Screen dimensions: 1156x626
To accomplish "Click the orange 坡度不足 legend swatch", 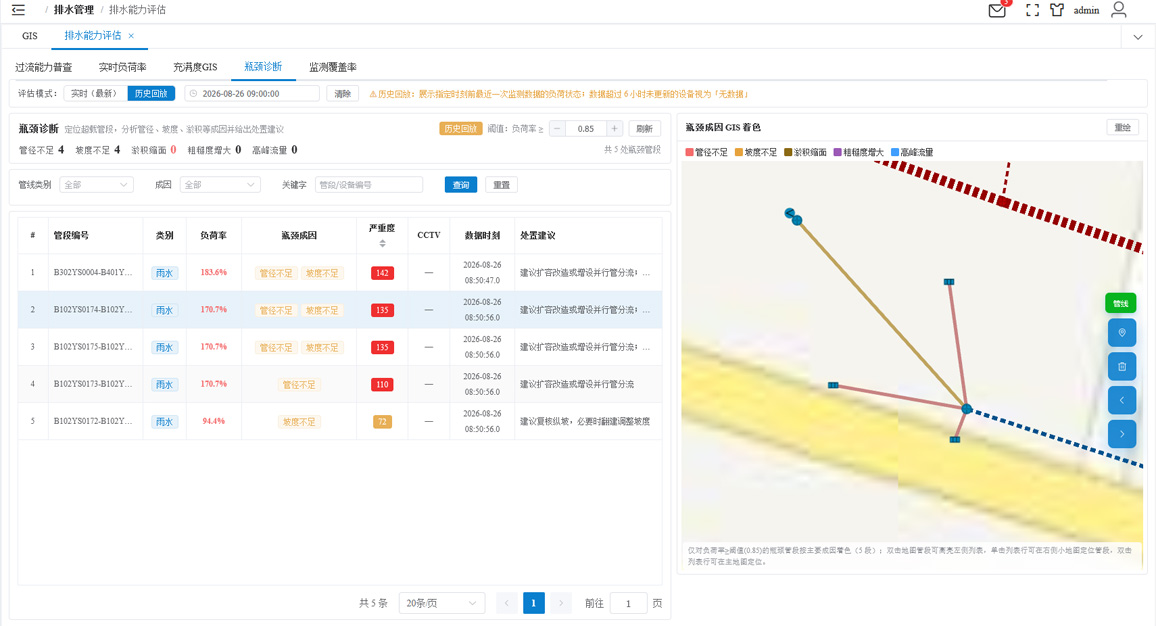I will 739,152.
